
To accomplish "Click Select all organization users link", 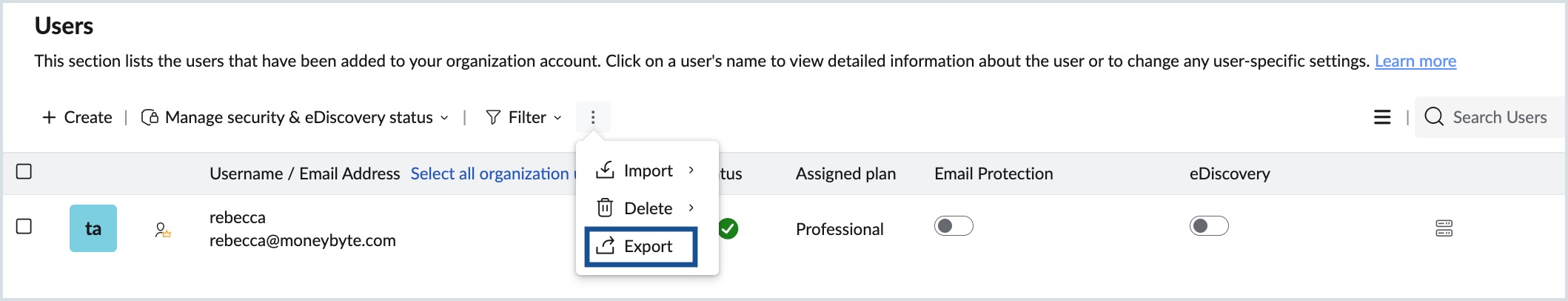I will 492,173.
